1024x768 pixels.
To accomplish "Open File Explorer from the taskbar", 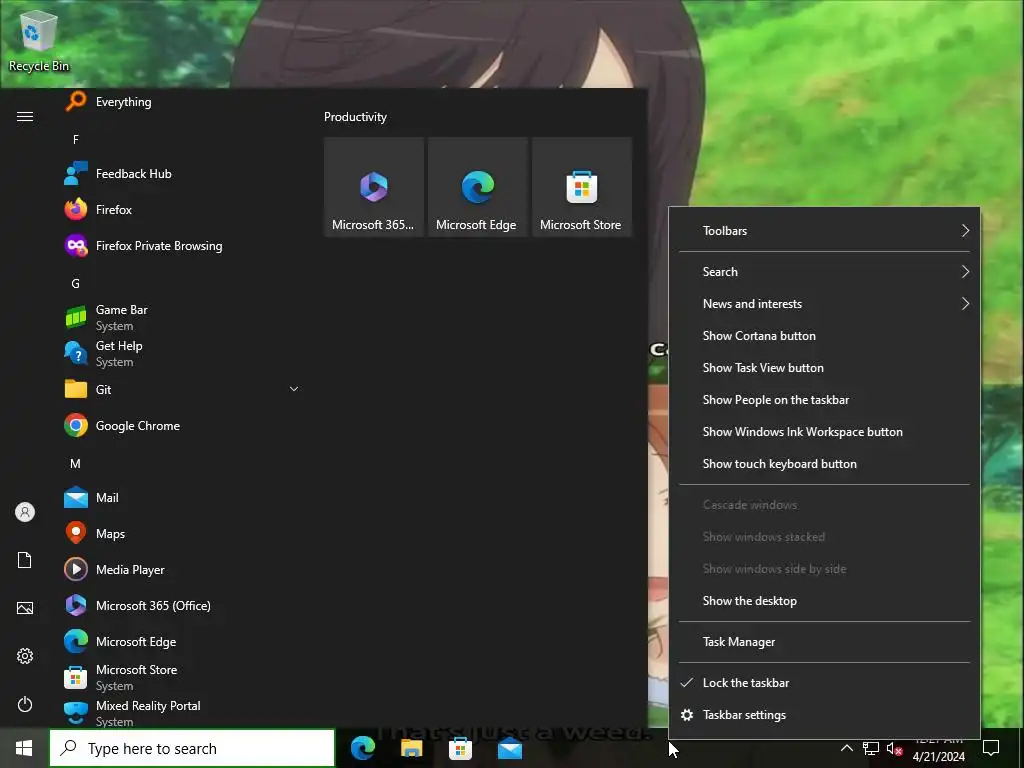I will pos(411,748).
